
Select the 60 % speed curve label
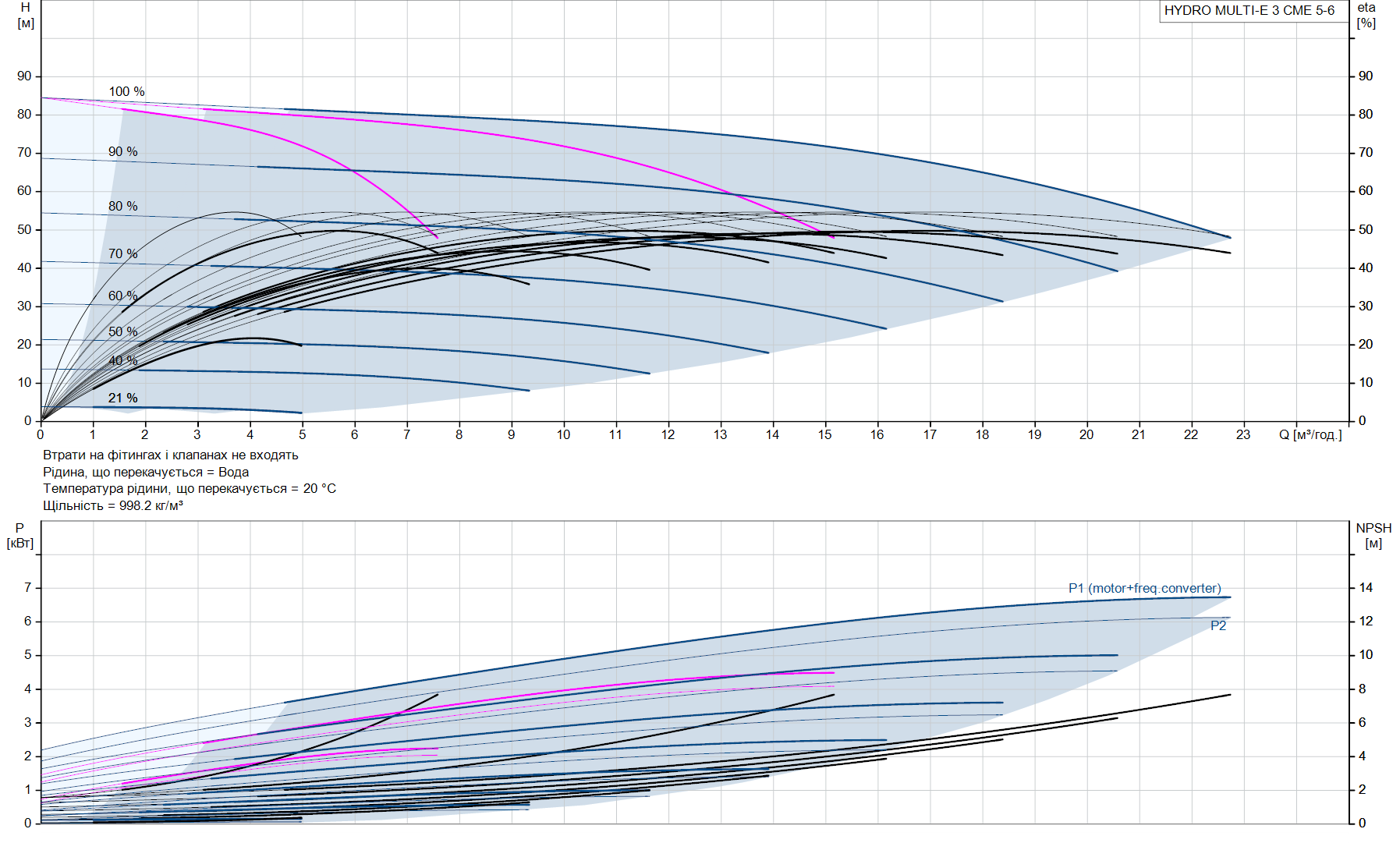122,296
